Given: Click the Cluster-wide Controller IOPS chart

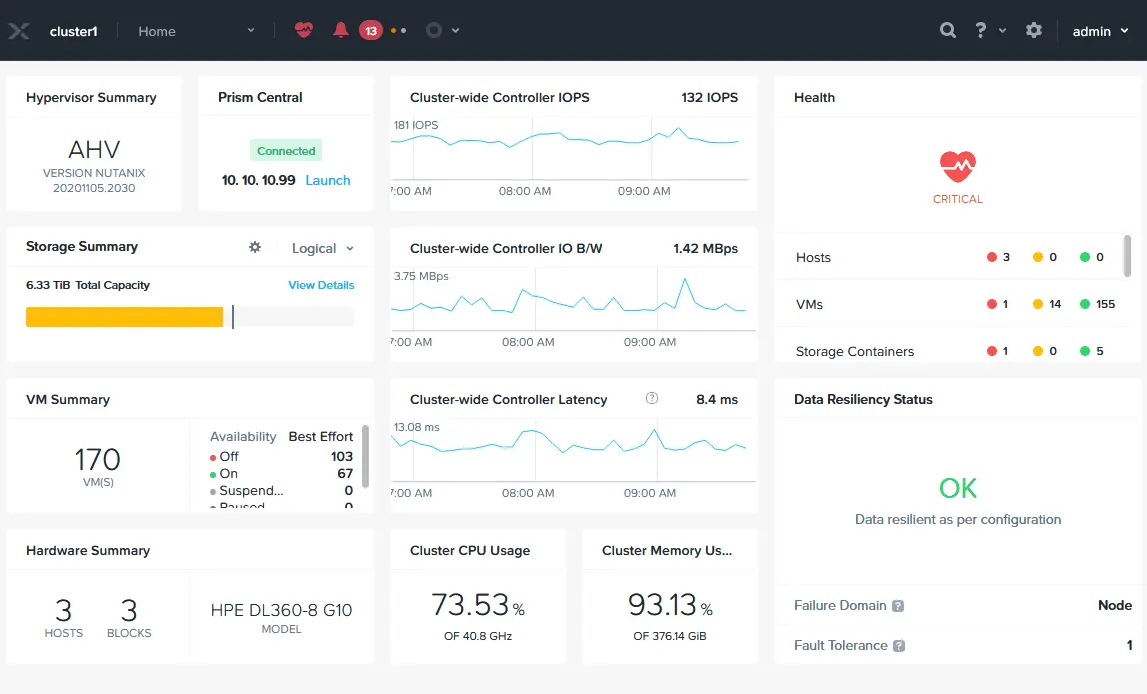Looking at the screenshot, I should (x=569, y=150).
